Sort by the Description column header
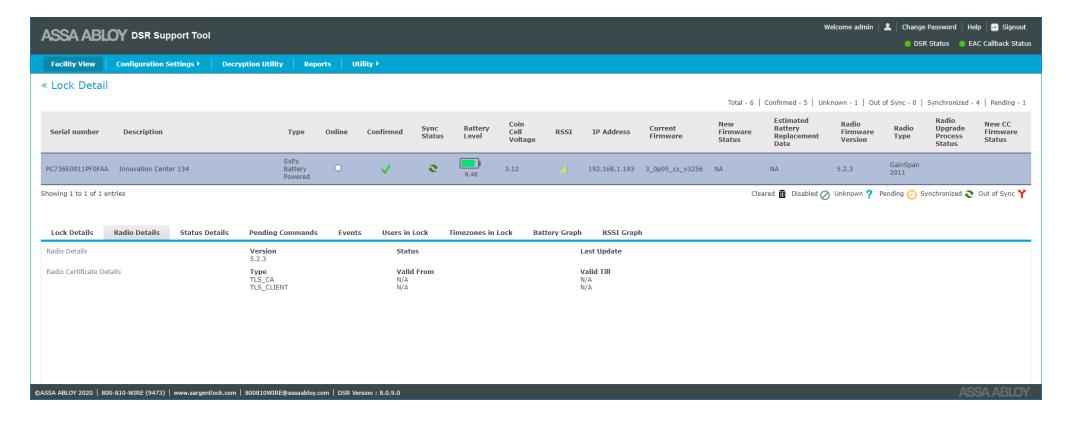This screenshot has height=427, width=1072. (x=143, y=132)
